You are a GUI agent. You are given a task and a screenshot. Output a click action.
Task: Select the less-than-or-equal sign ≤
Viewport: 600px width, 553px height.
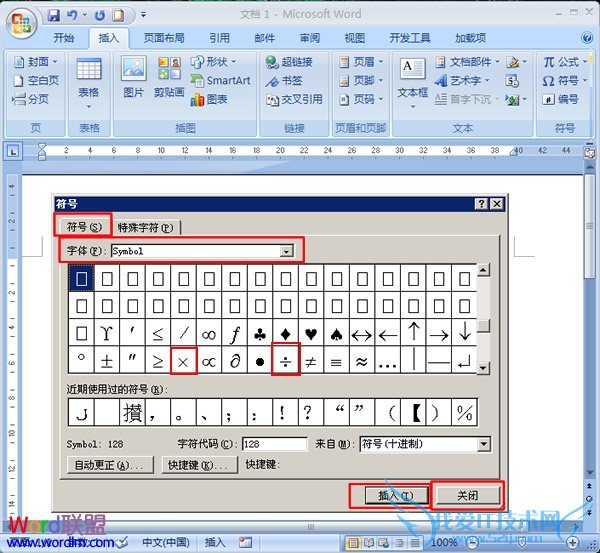click(x=158, y=334)
